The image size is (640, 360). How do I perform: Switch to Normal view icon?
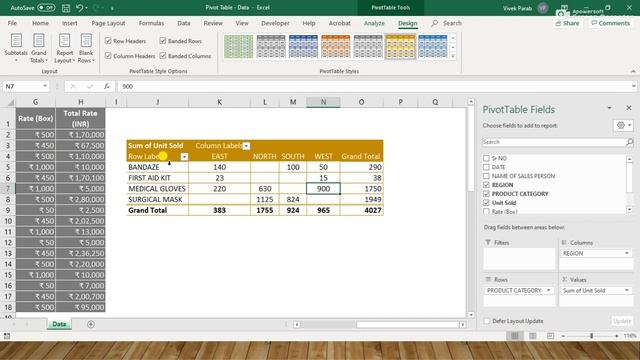(x=515, y=336)
